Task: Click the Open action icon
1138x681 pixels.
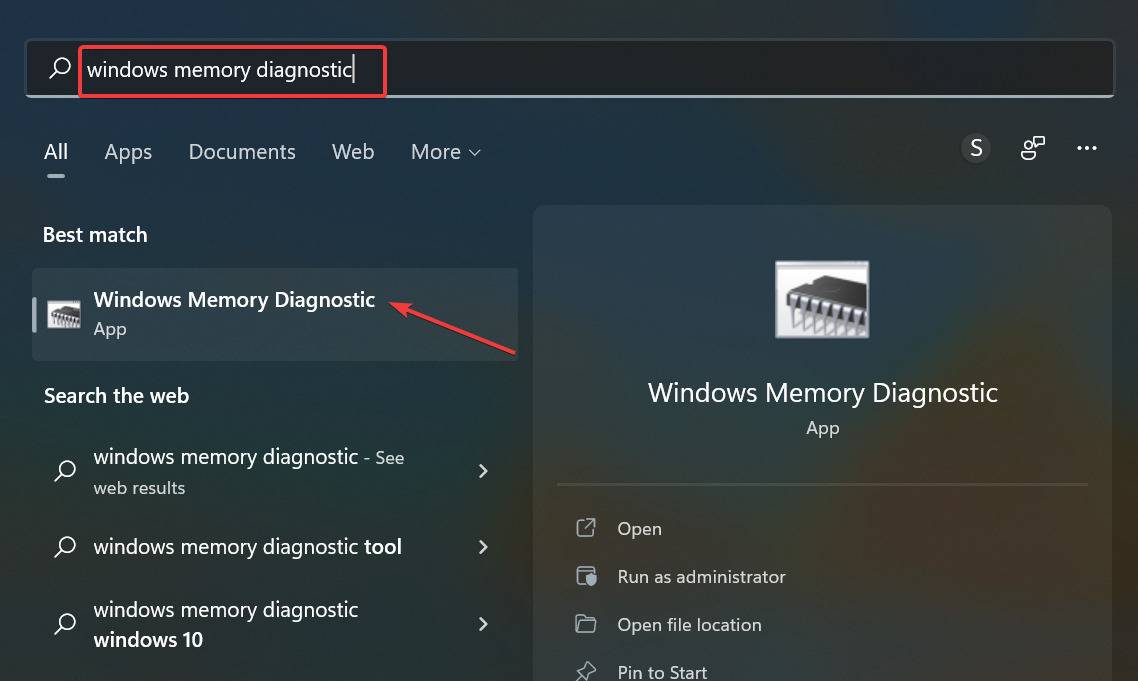Action: click(x=586, y=528)
